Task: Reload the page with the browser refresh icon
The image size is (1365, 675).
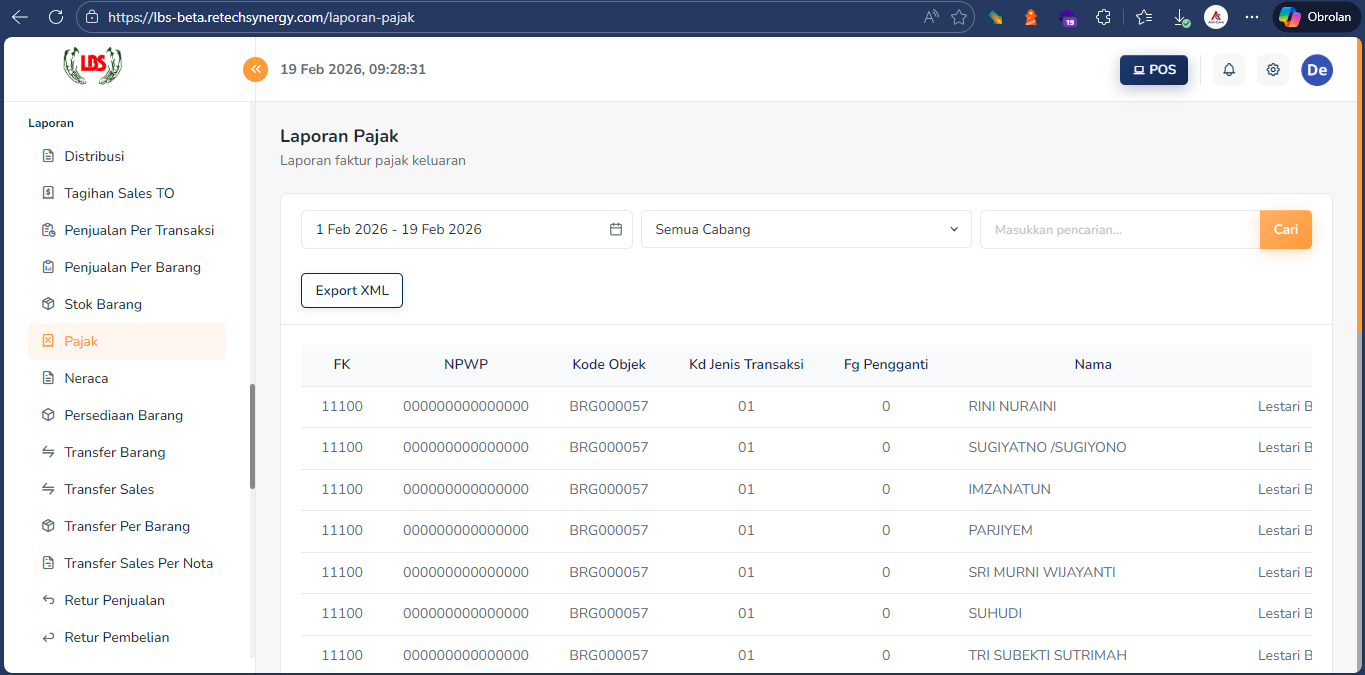Action: coord(56,17)
